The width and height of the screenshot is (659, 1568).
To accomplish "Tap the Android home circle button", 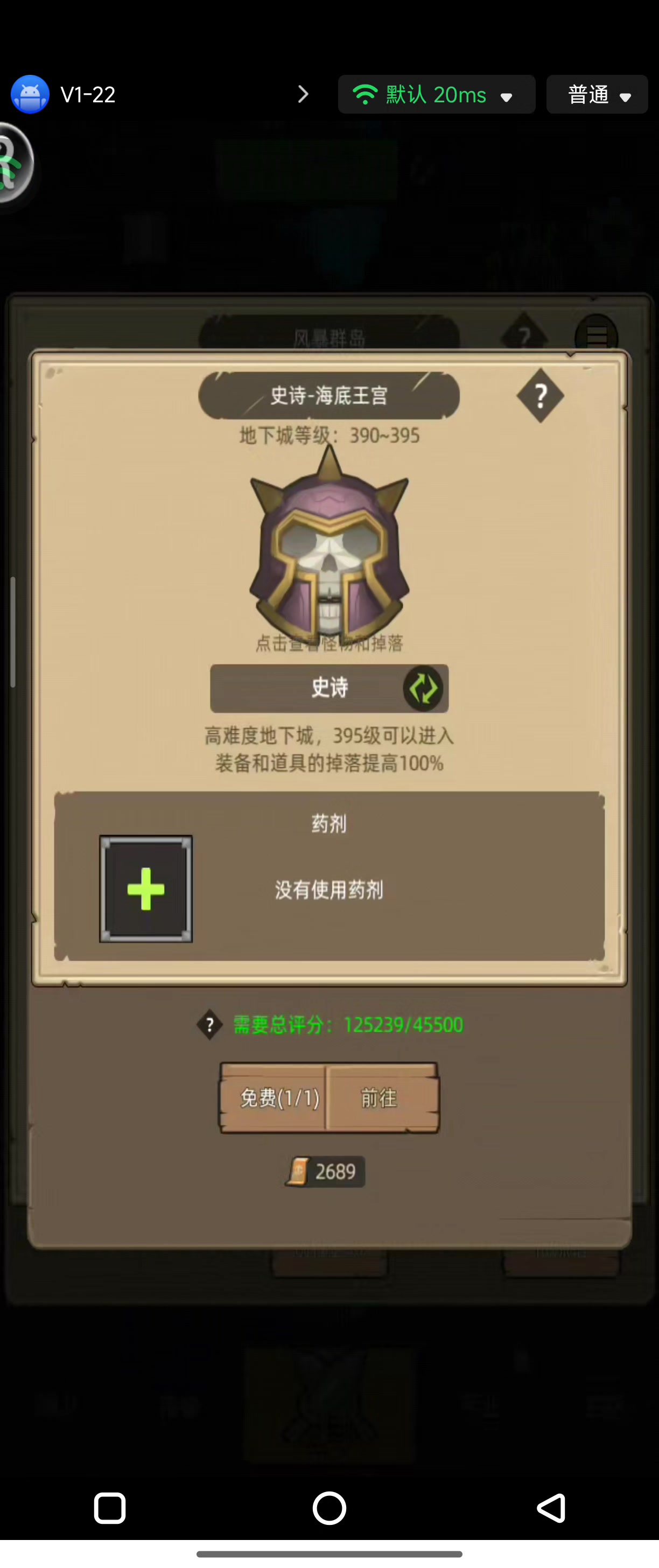I will 329,1508.
